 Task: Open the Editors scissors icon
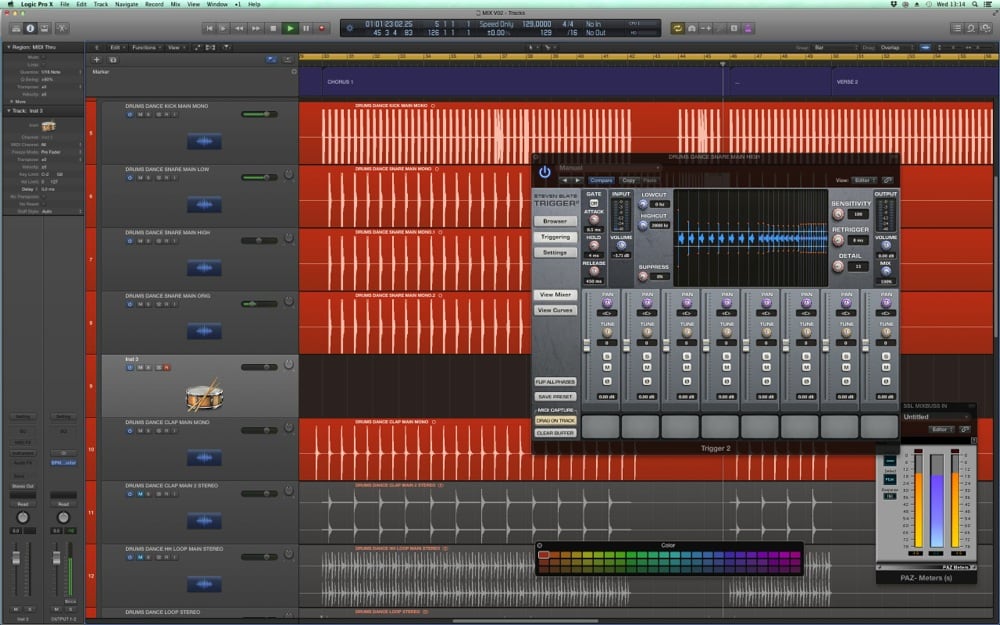point(62,28)
